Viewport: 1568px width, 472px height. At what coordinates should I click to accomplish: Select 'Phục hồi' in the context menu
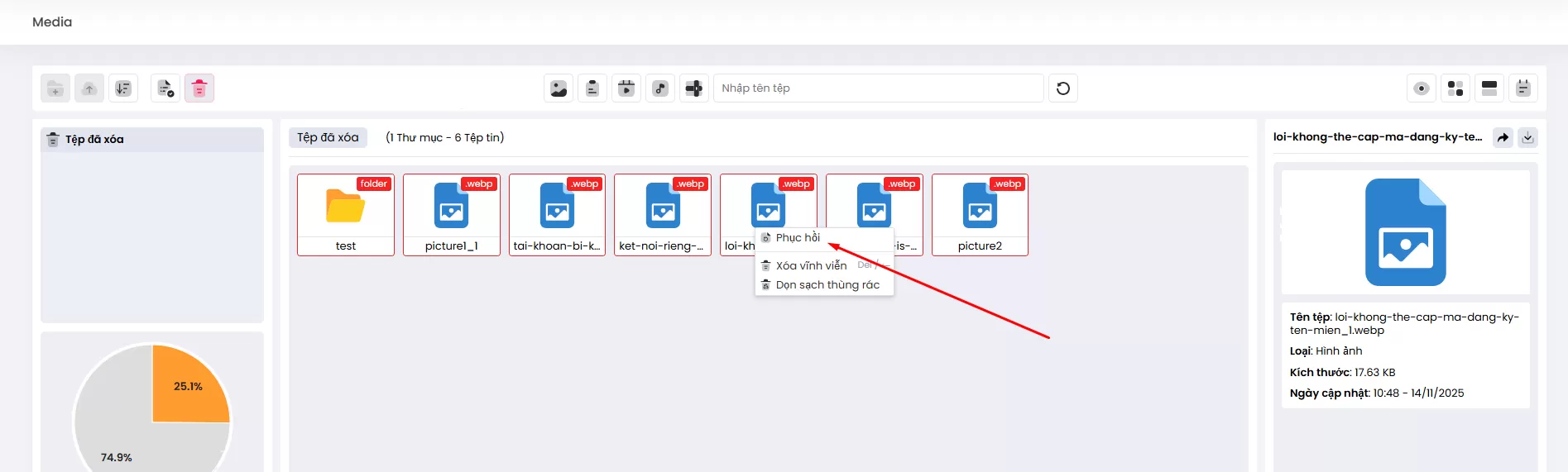pyautogui.click(x=798, y=238)
